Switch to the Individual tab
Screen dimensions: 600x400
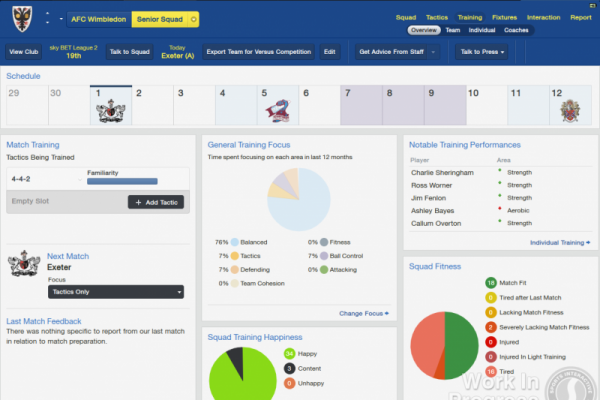[x=482, y=30]
